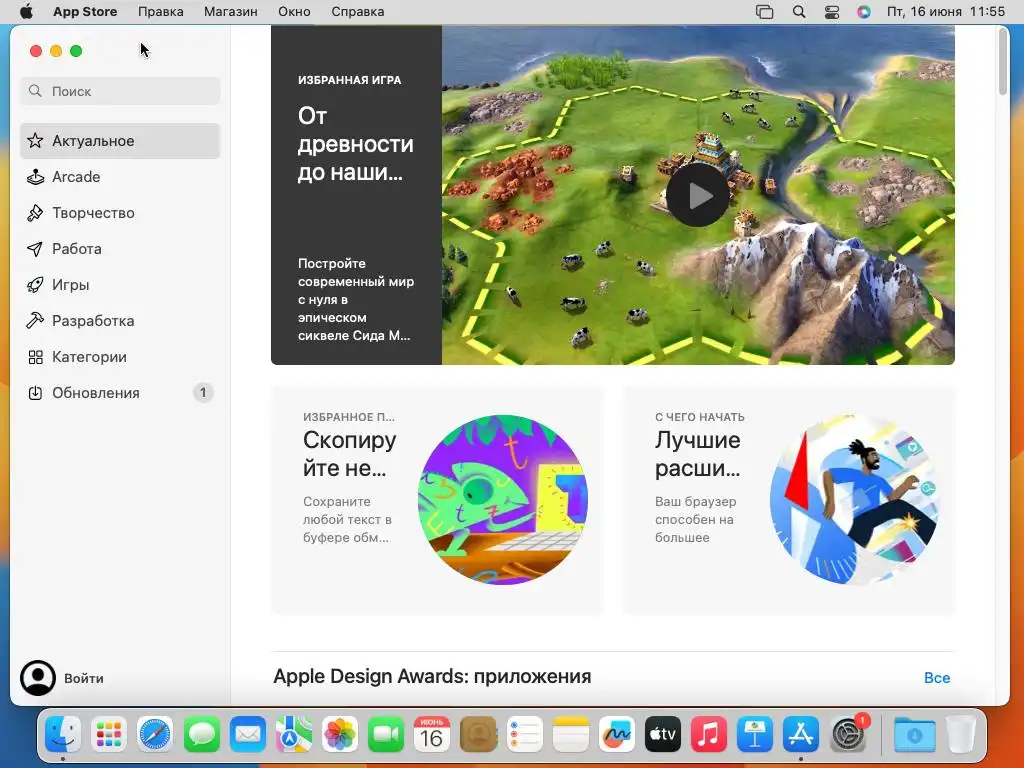Image resolution: width=1024 pixels, height=768 pixels.
Task: Open Reminders from the Dock
Action: pyautogui.click(x=524, y=735)
